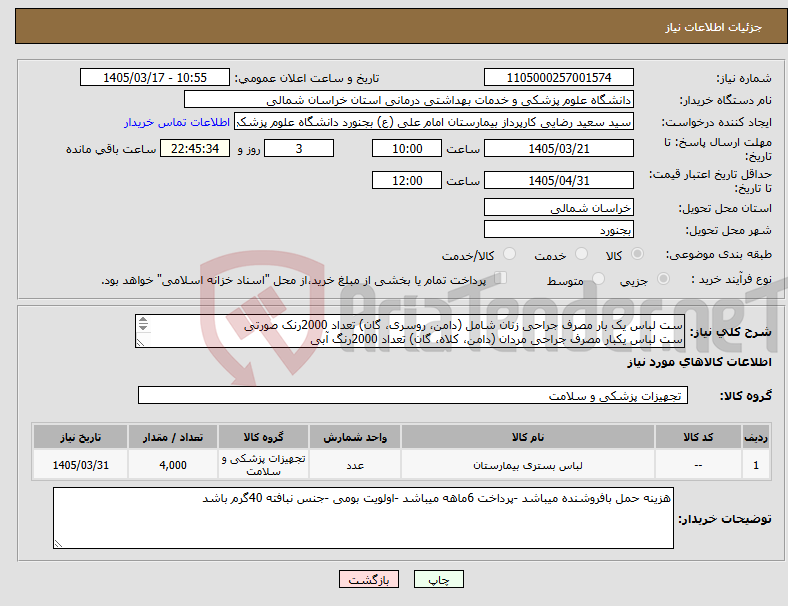Screen dimensions: 788x606
Task: Click the unit cell عدد
Action: [x=355, y=465]
